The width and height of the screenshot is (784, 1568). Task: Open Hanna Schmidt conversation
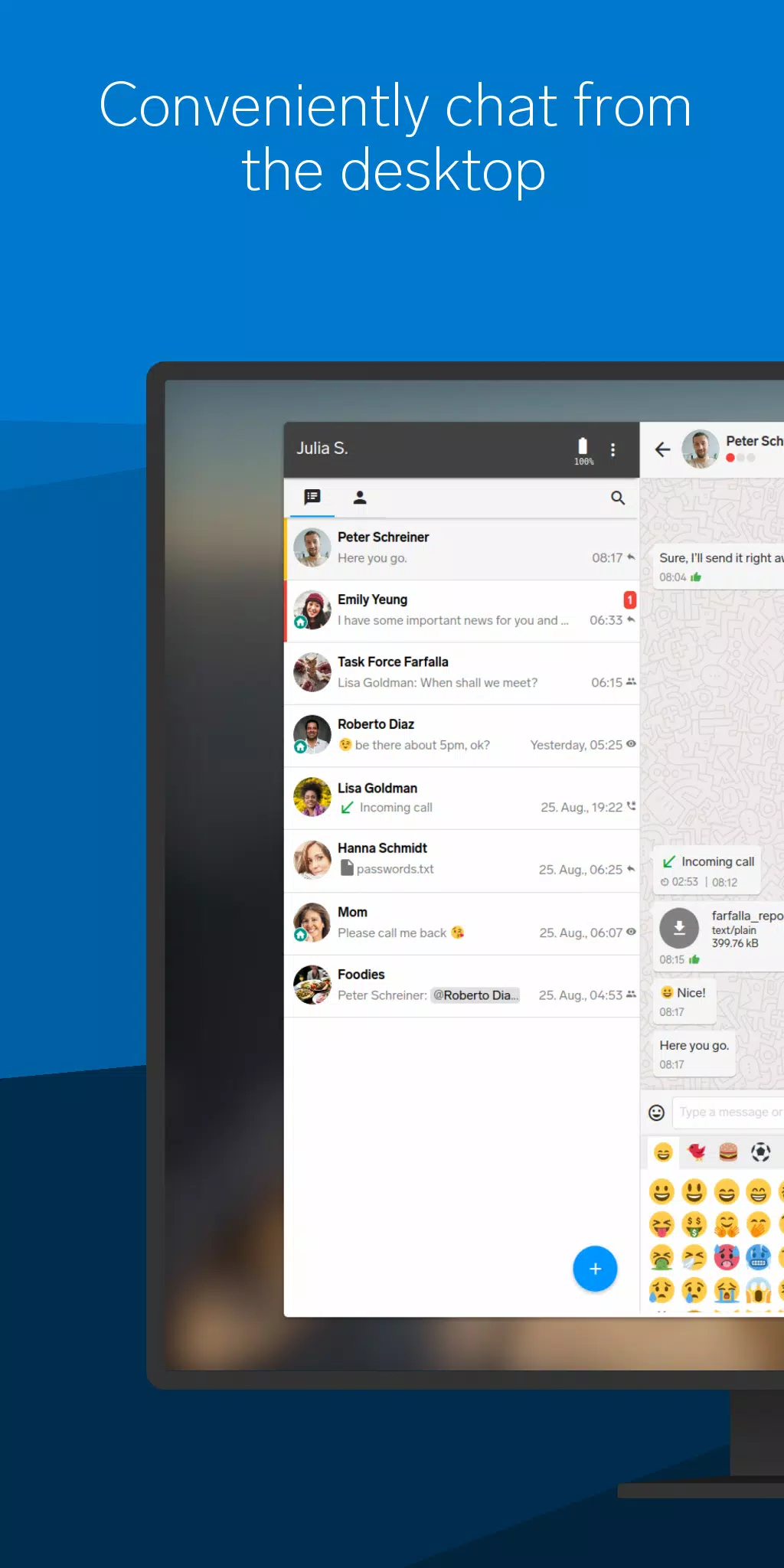[x=462, y=861]
